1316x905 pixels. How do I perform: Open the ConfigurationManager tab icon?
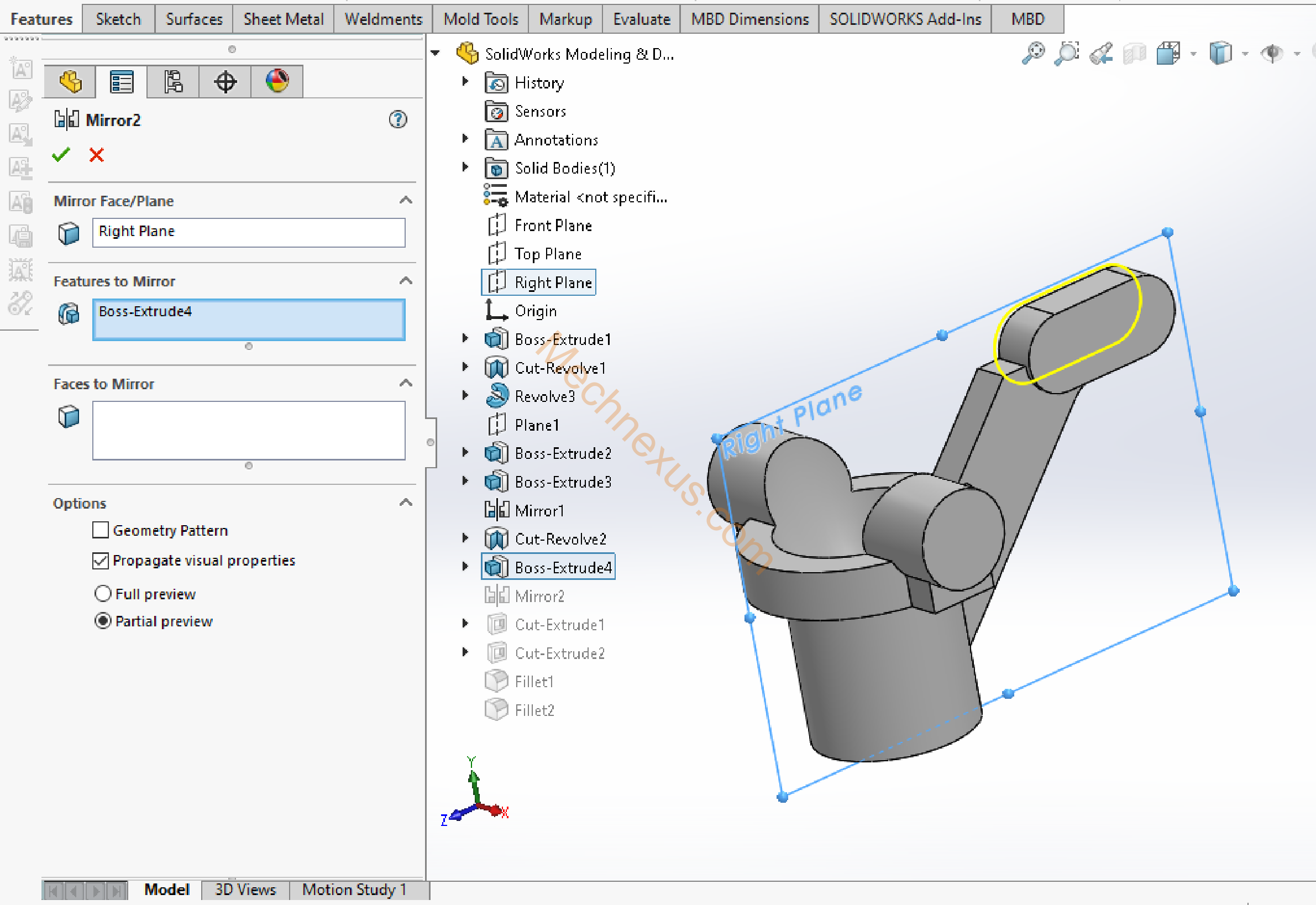(173, 82)
